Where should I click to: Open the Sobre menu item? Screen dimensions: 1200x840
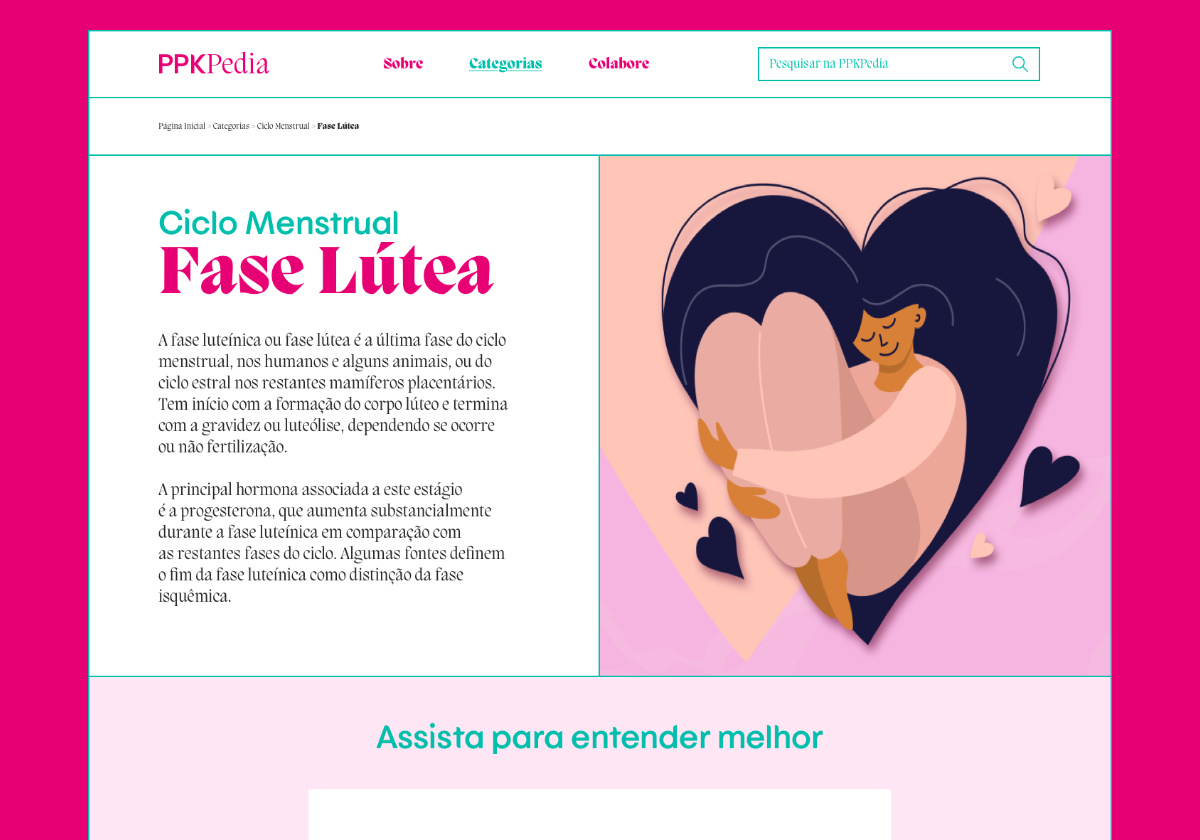(403, 63)
